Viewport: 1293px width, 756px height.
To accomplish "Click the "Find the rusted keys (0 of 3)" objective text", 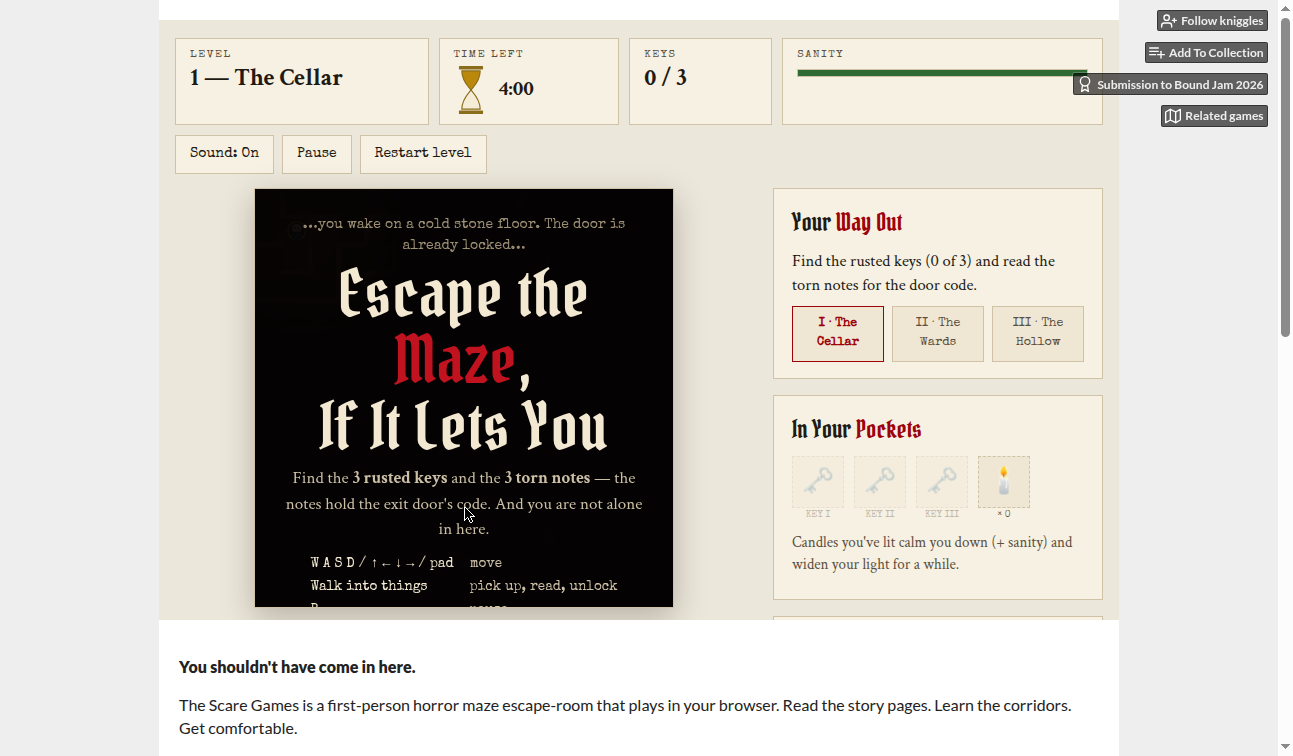I will tap(923, 273).
